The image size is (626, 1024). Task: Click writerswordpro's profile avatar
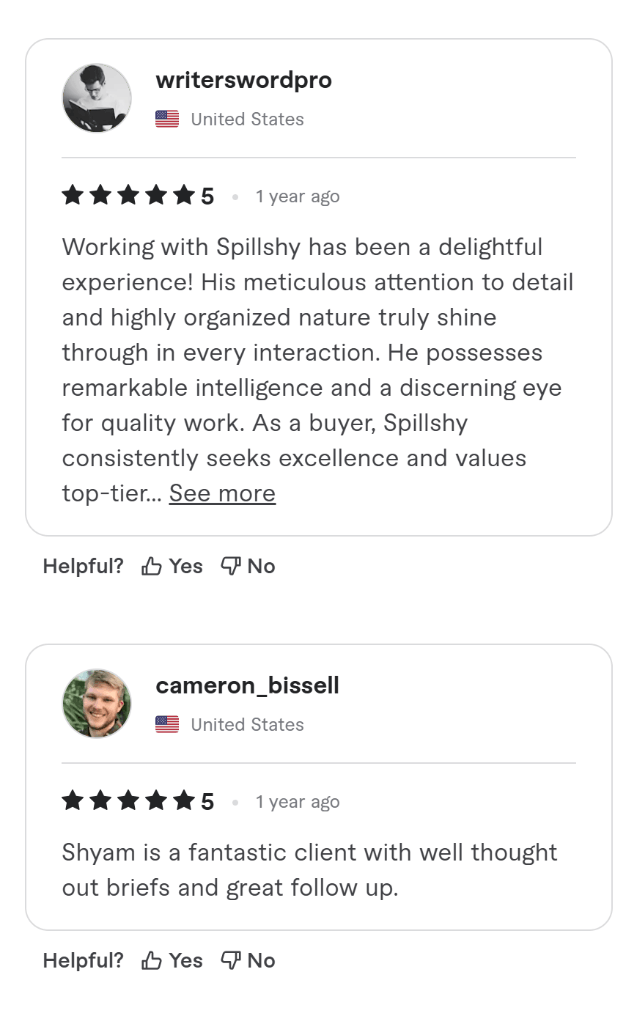tap(97, 97)
